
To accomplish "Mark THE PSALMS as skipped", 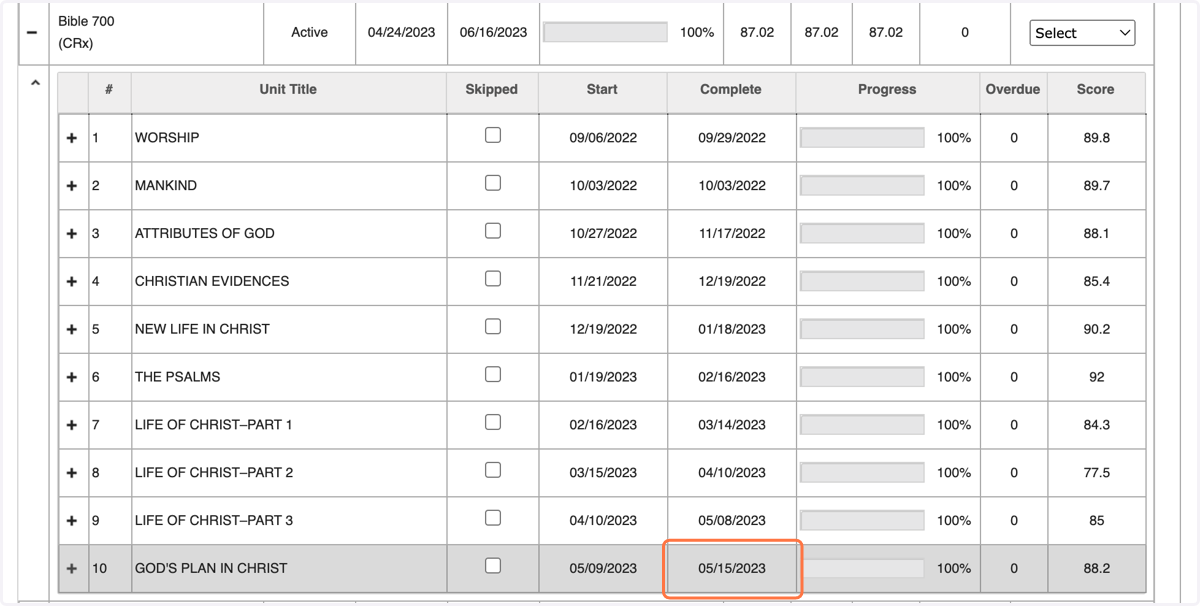I will coord(493,375).
